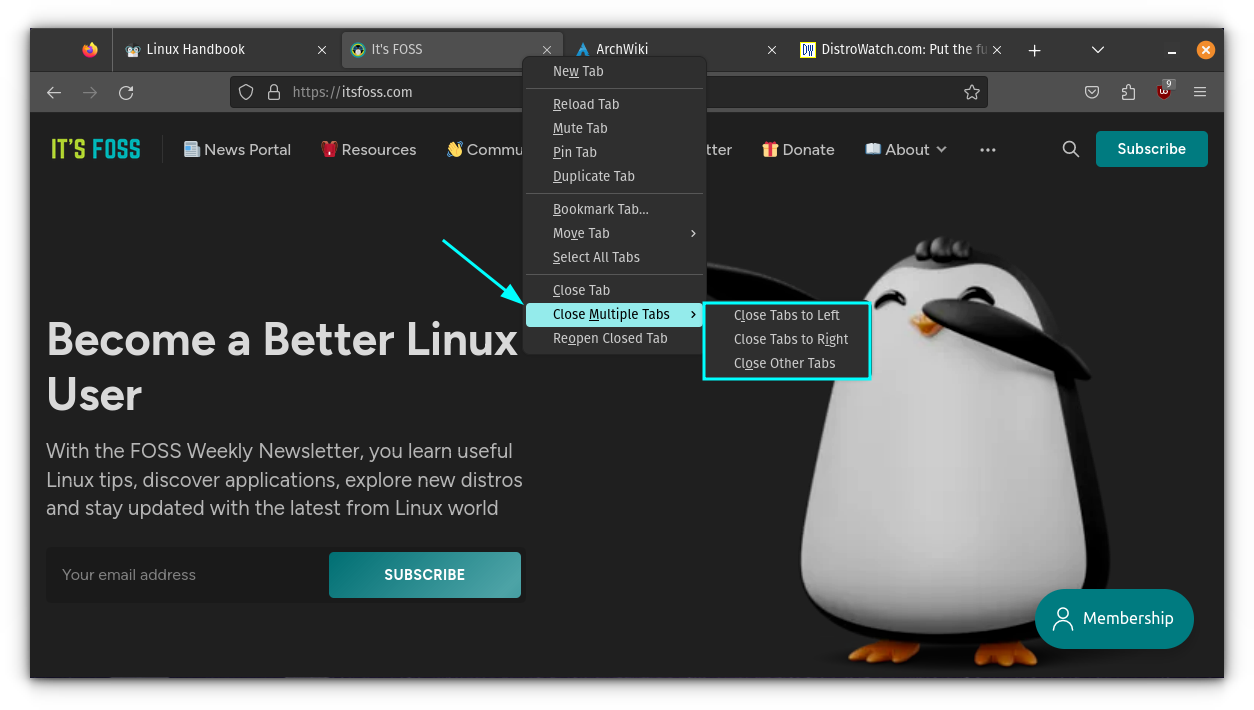The image size is (1254, 710).
Task: Choose Close Other Tabs from the submenu
Action: pos(787,362)
